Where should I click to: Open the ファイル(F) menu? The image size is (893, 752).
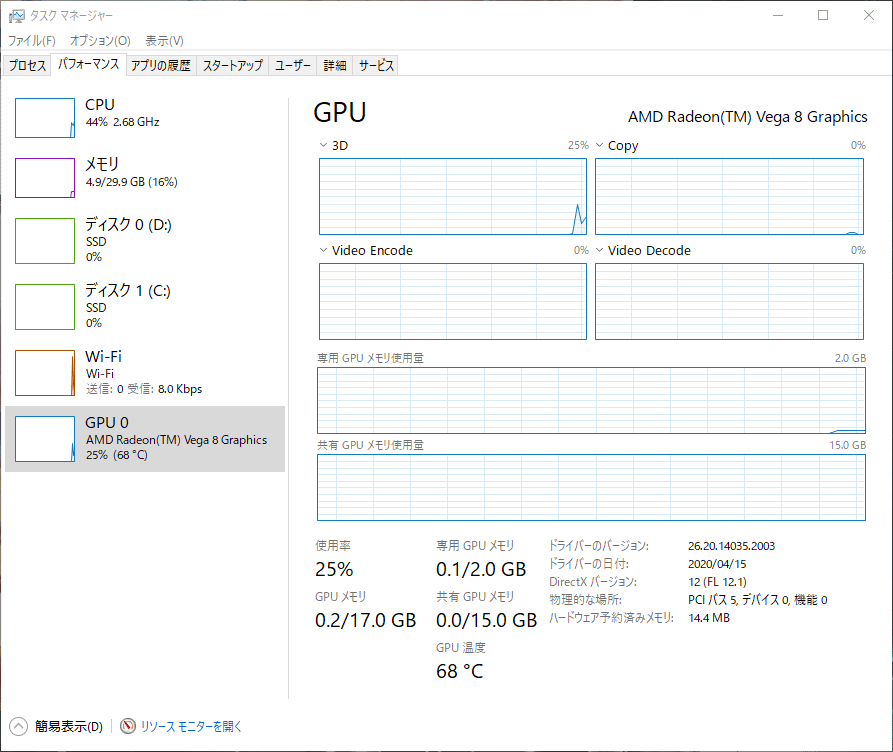tap(32, 41)
